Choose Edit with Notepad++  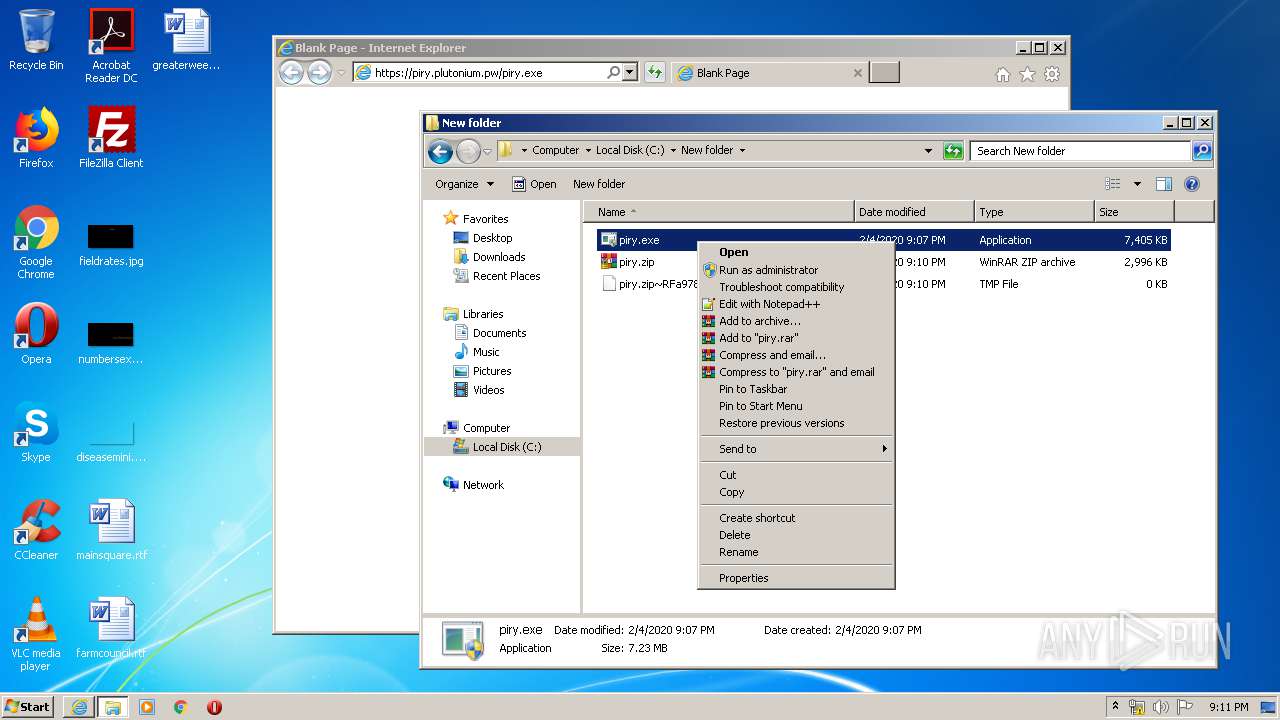796,304
